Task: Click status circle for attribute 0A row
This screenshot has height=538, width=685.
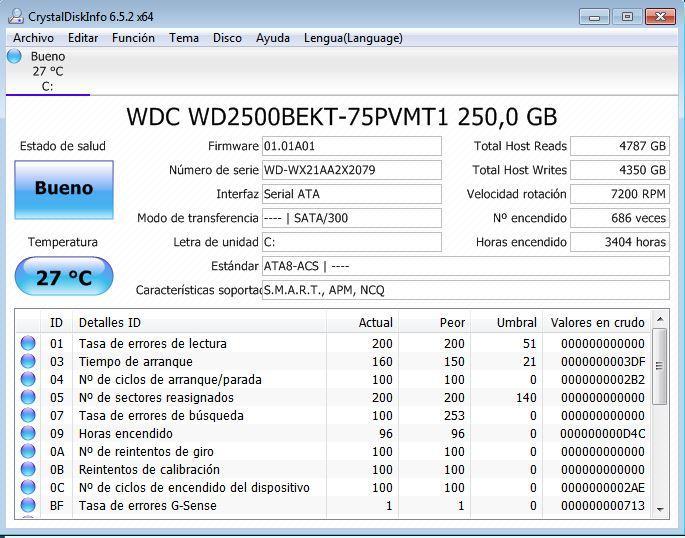Action: [x=28, y=451]
